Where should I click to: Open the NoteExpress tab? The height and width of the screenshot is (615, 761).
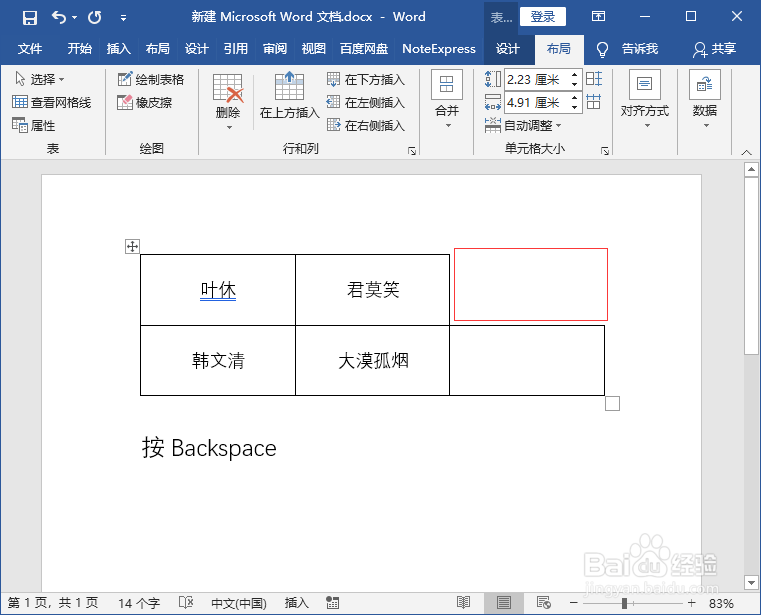439,49
